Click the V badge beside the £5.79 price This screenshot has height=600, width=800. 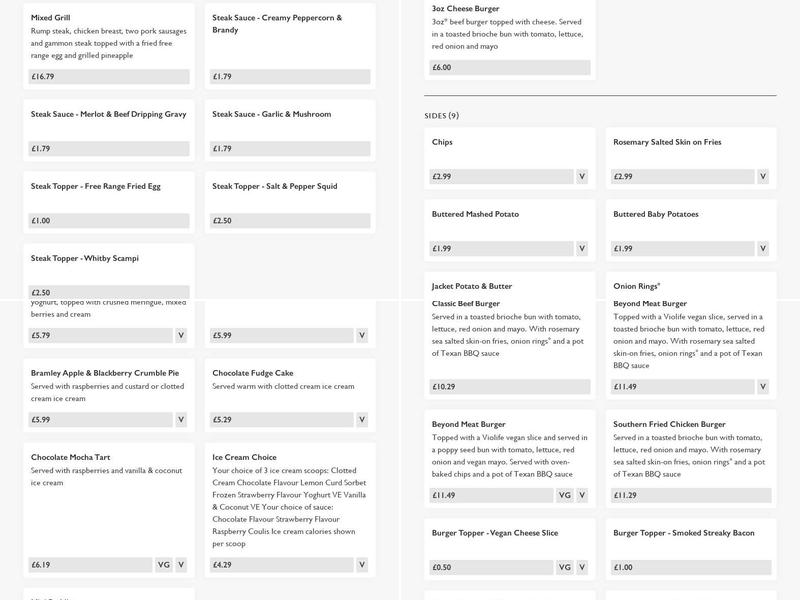point(181,335)
